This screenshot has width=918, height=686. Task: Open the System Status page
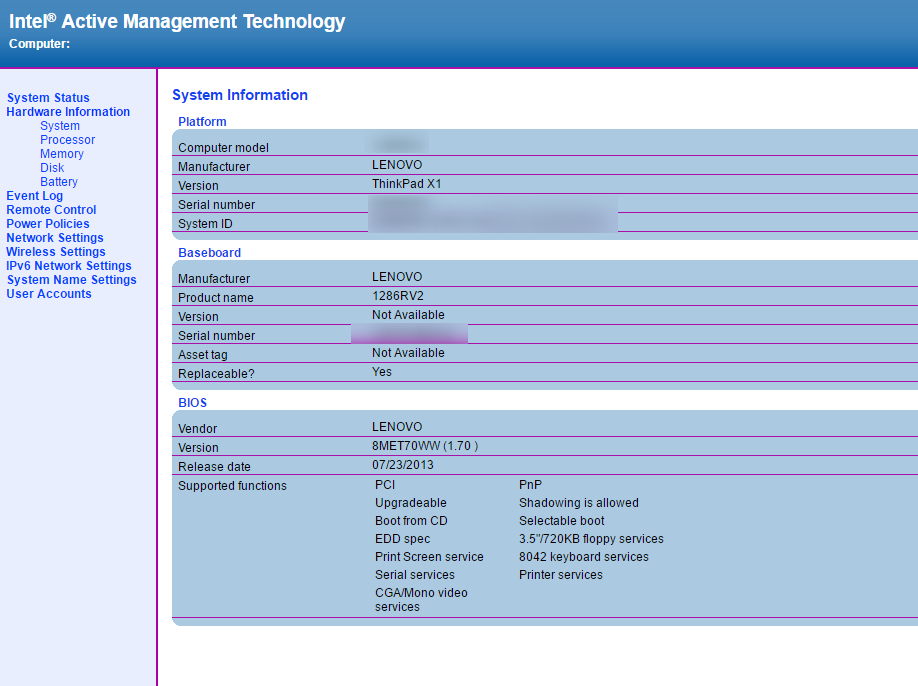coord(48,98)
